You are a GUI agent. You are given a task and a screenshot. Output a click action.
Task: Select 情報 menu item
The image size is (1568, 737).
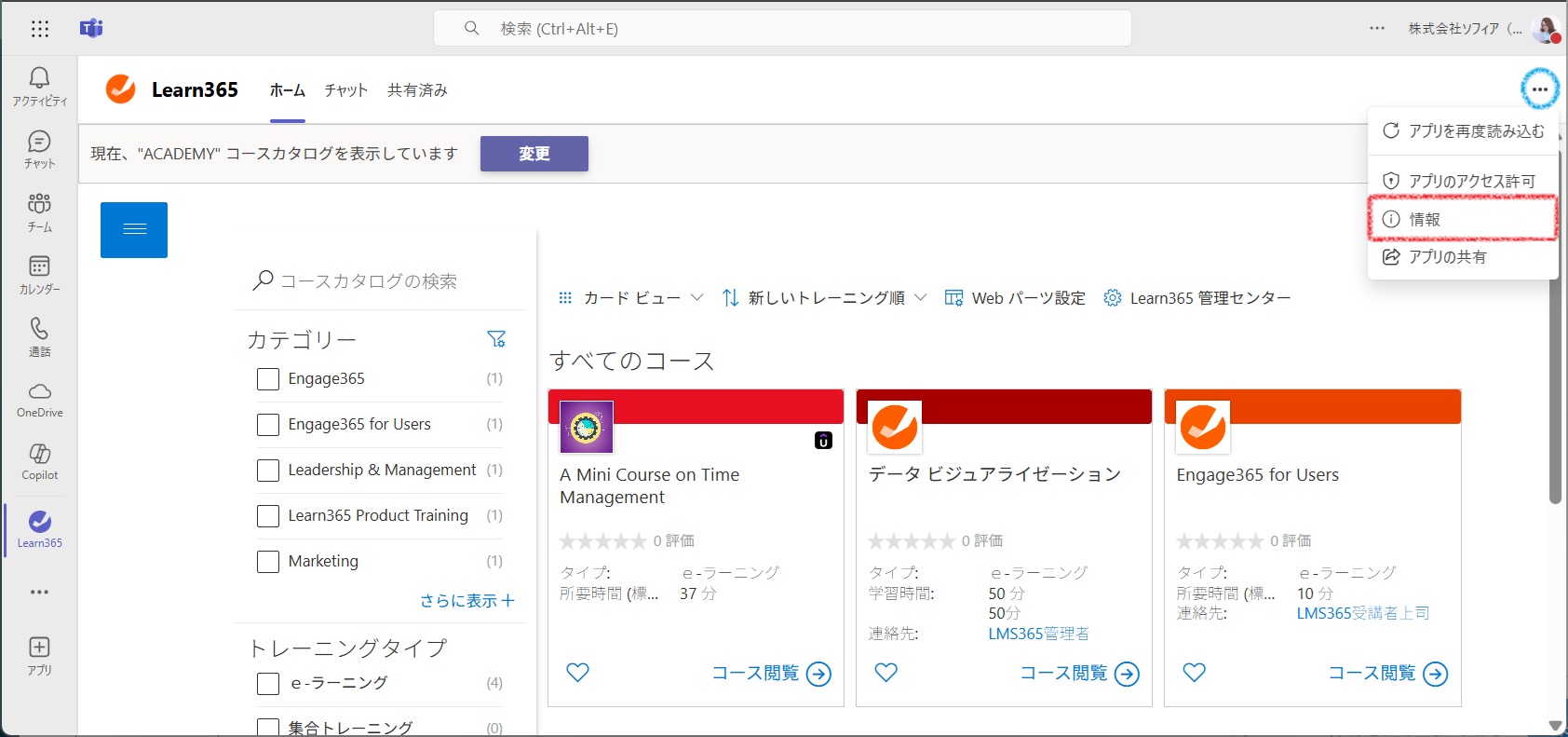pyautogui.click(x=1463, y=219)
